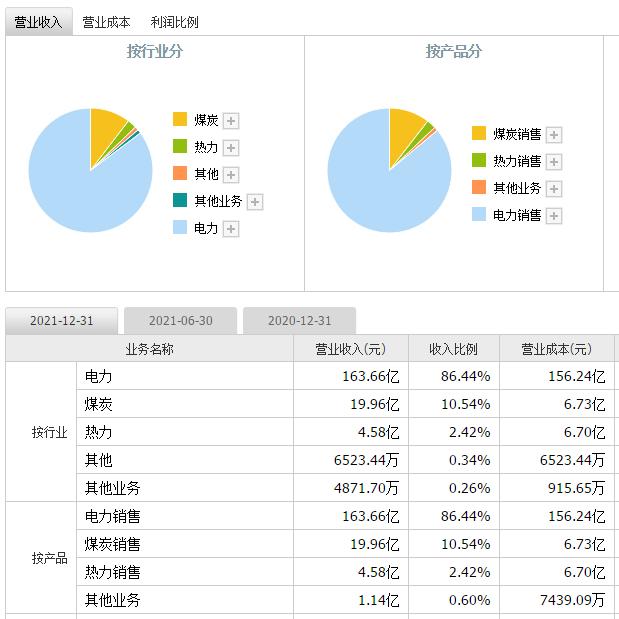Click the 营业成本(元) column header
Screen dimensions: 619x619
(557, 349)
